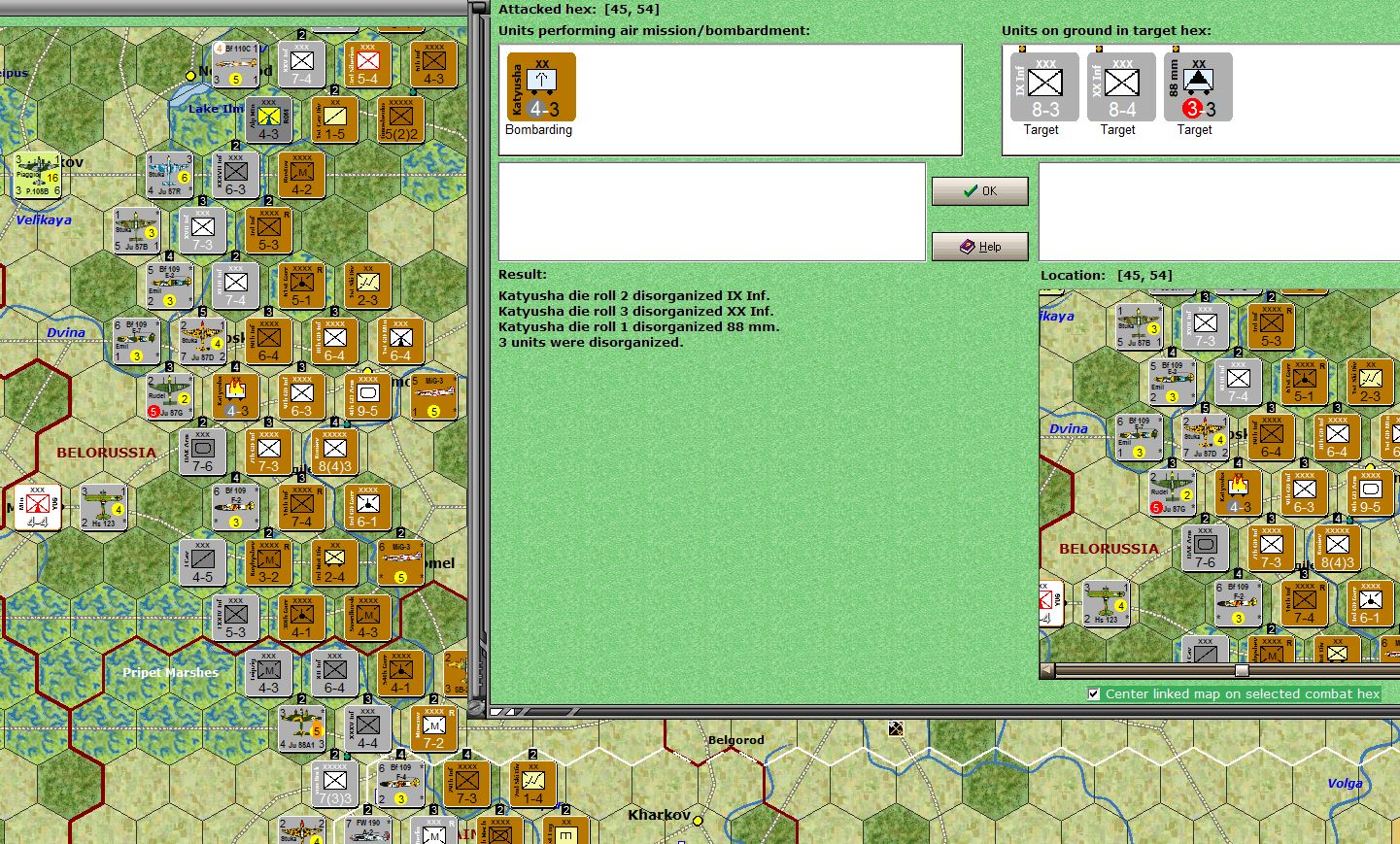This screenshot has width=1400, height=844.
Task: Toggle Center linked map on selected combat hex
Action: 1094,693
